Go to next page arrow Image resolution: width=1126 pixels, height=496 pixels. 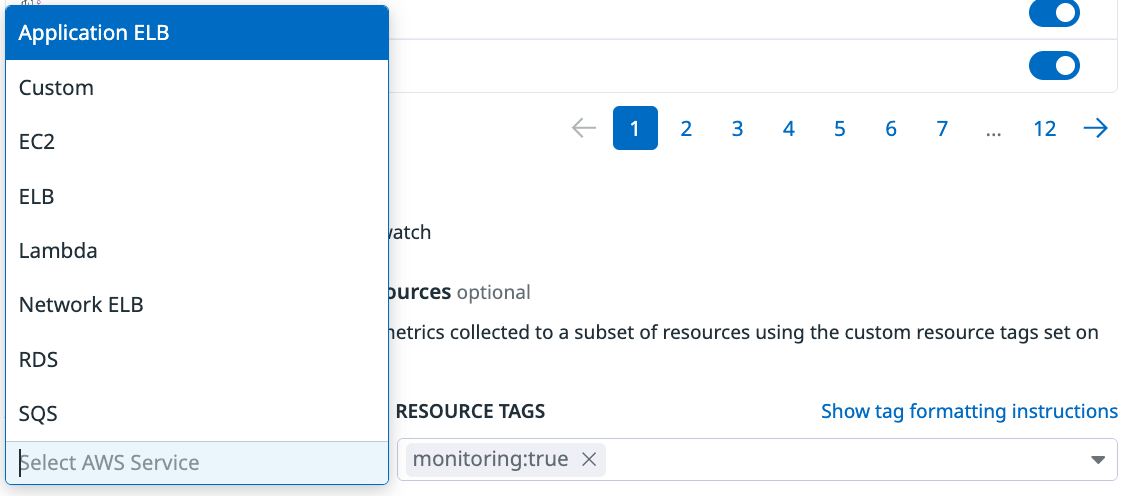coord(1096,128)
